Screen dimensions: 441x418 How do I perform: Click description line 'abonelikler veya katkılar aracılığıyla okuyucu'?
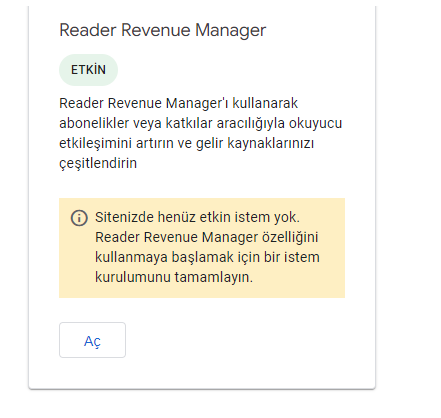[x=201, y=123]
